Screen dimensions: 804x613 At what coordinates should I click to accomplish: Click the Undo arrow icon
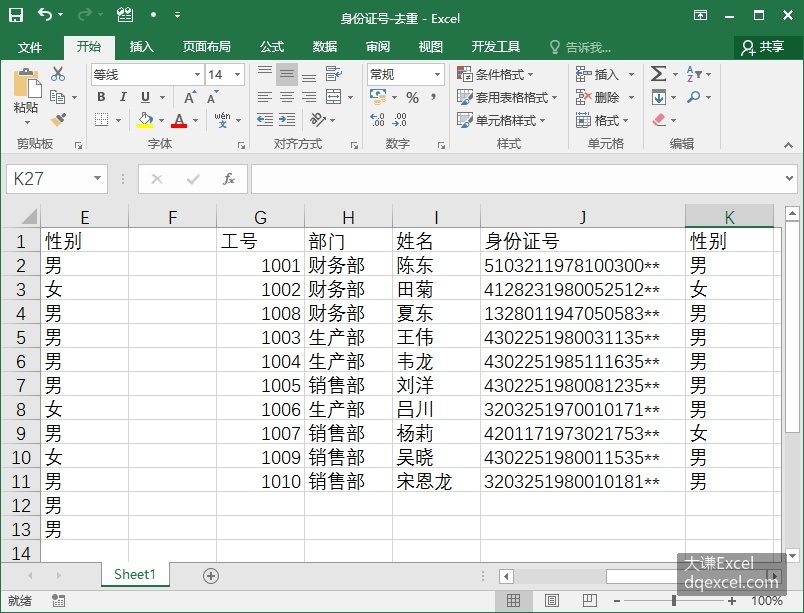pos(45,15)
